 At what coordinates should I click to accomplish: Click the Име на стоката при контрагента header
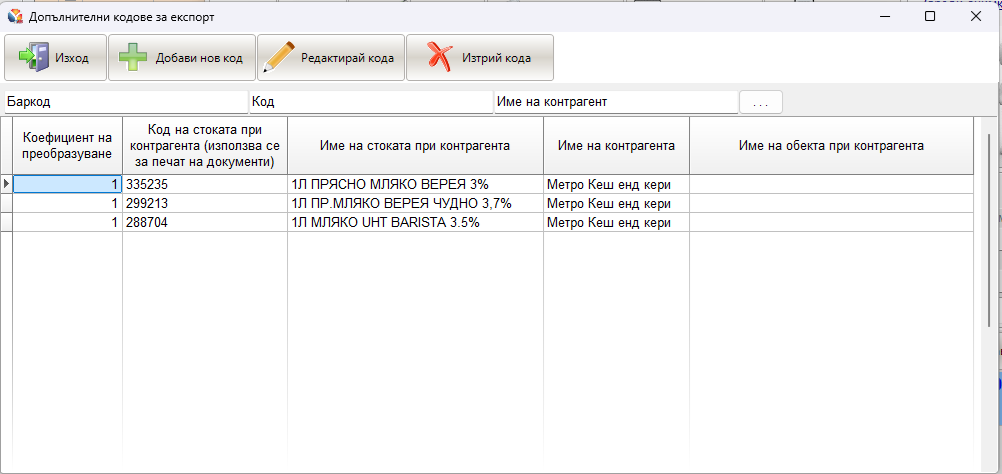tap(415, 146)
